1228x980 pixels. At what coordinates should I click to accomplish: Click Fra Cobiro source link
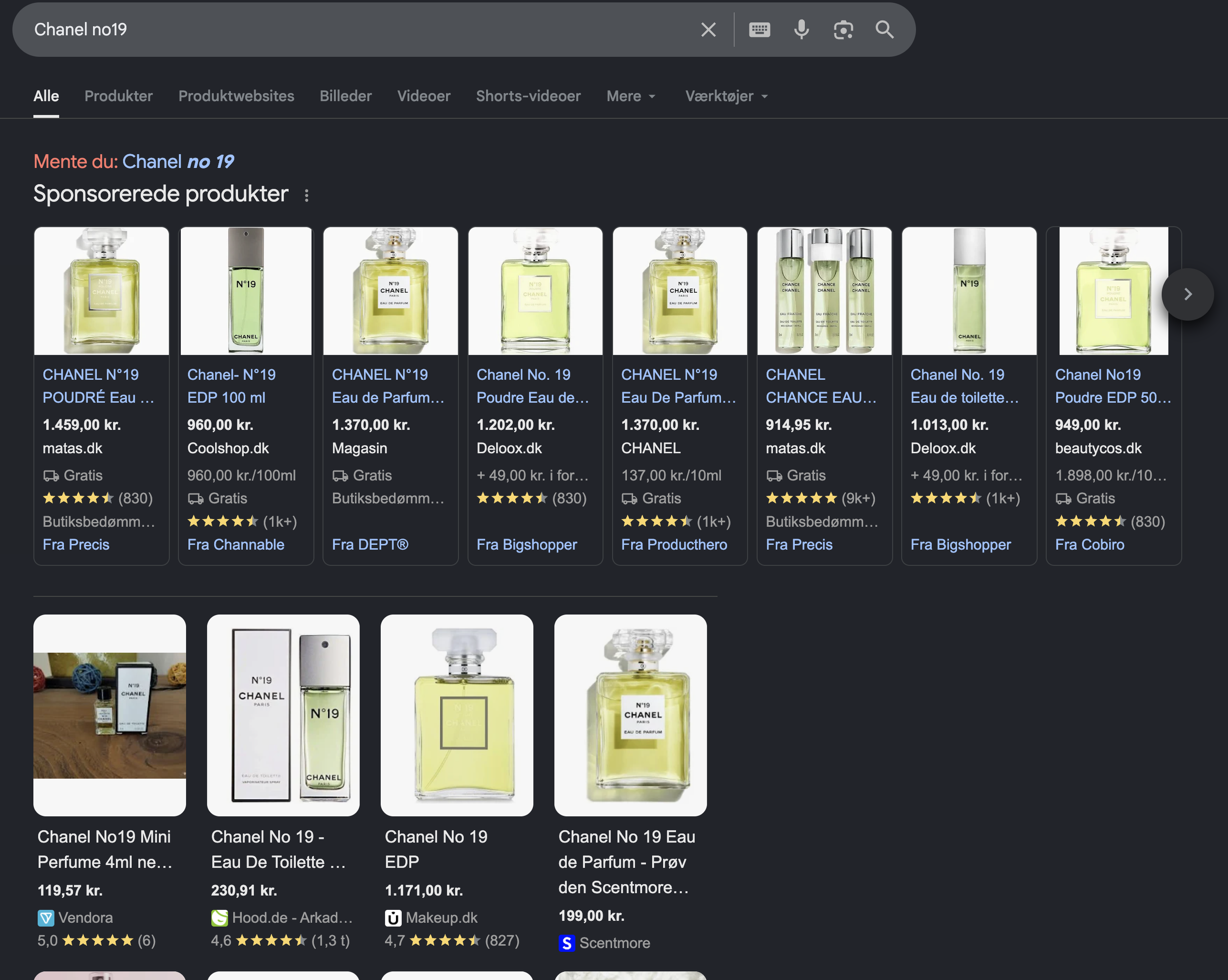(1090, 545)
